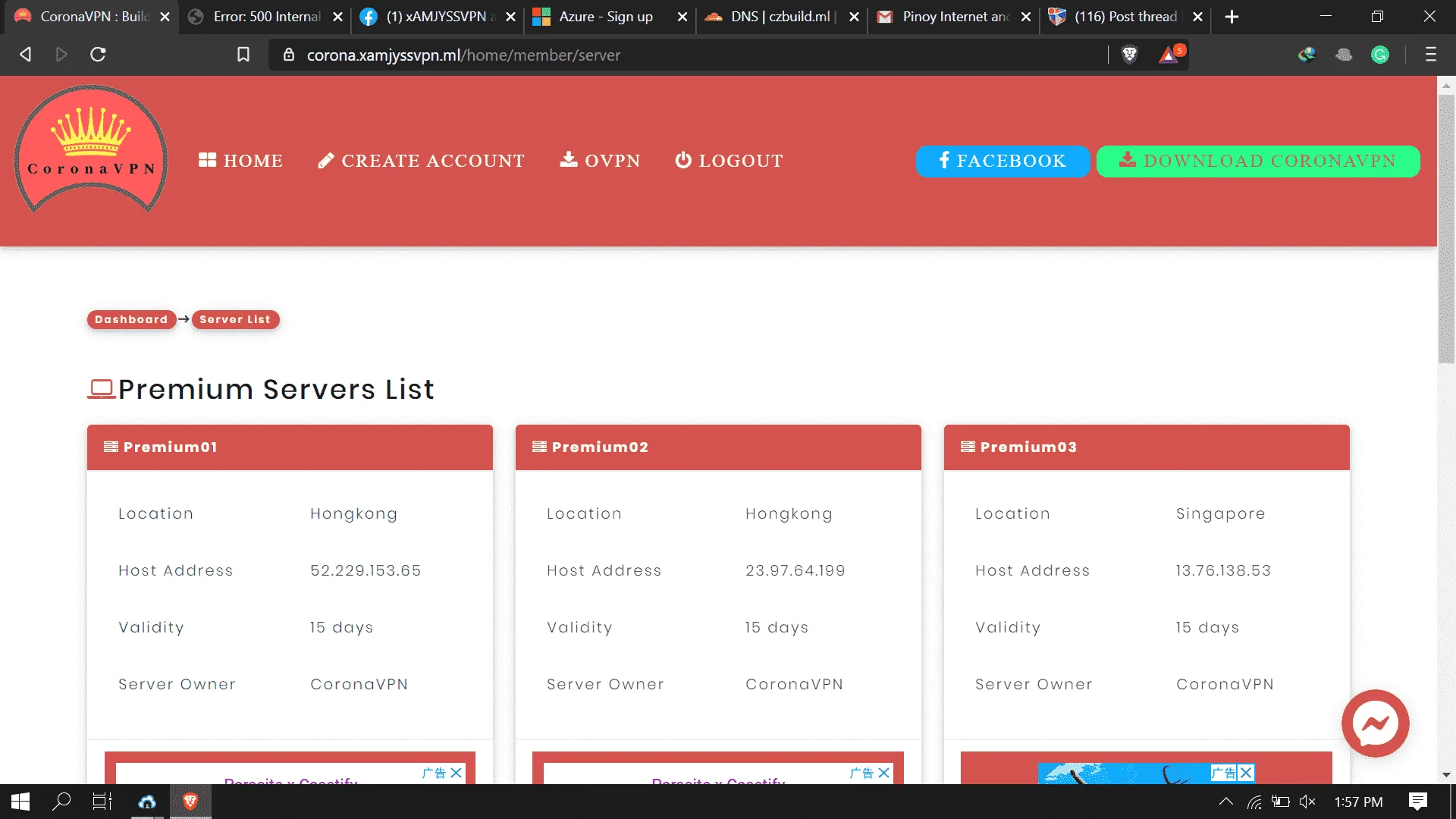The height and width of the screenshot is (819, 1456).
Task: Click LOGOUT in the navigation
Action: point(729,161)
